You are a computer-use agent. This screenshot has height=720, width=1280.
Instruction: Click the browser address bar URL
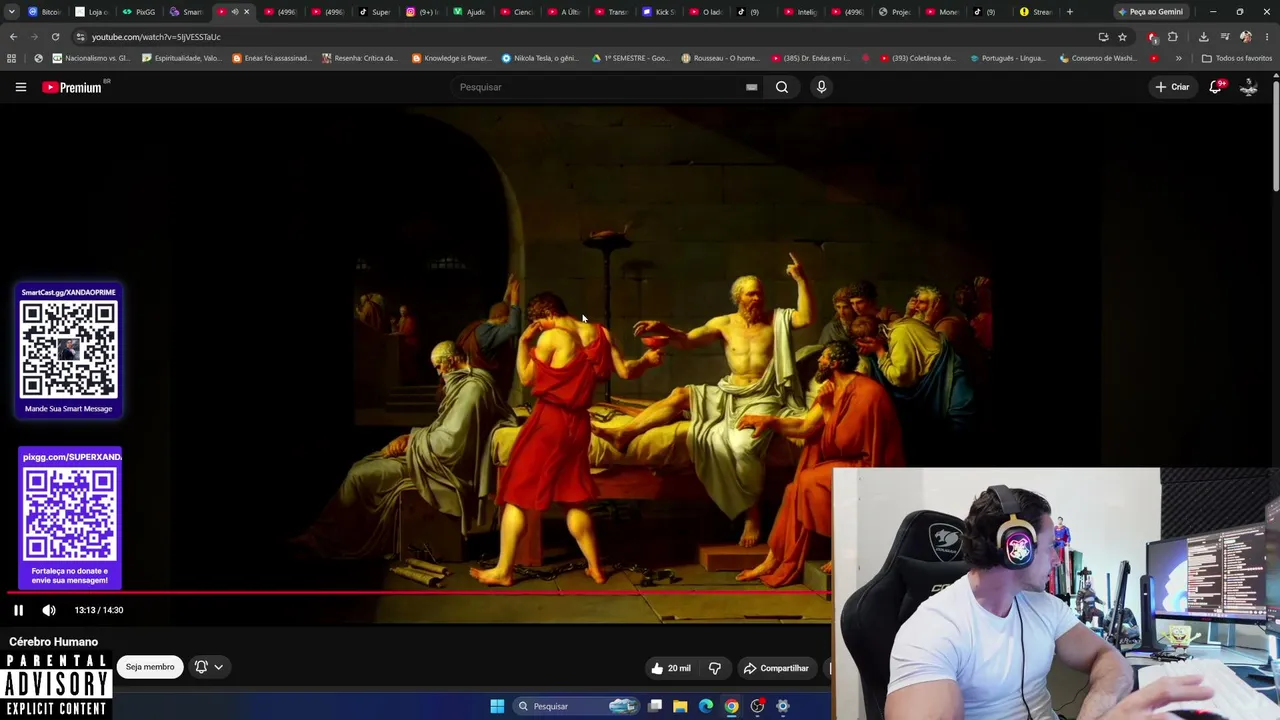[156, 37]
